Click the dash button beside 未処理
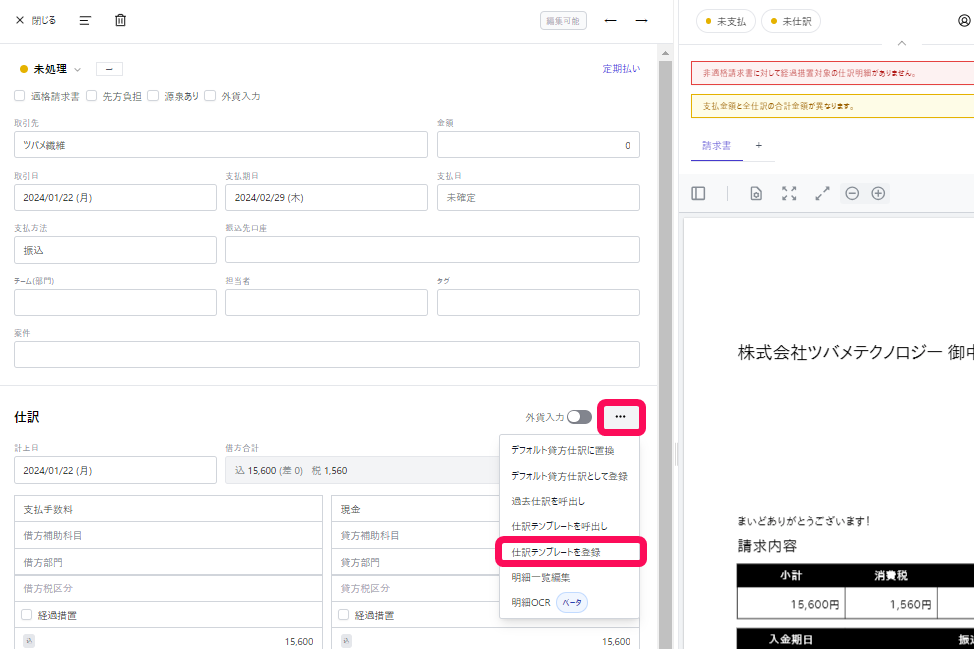Image resolution: width=974 pixels, height=649 pixels. [x=109, y=69]
